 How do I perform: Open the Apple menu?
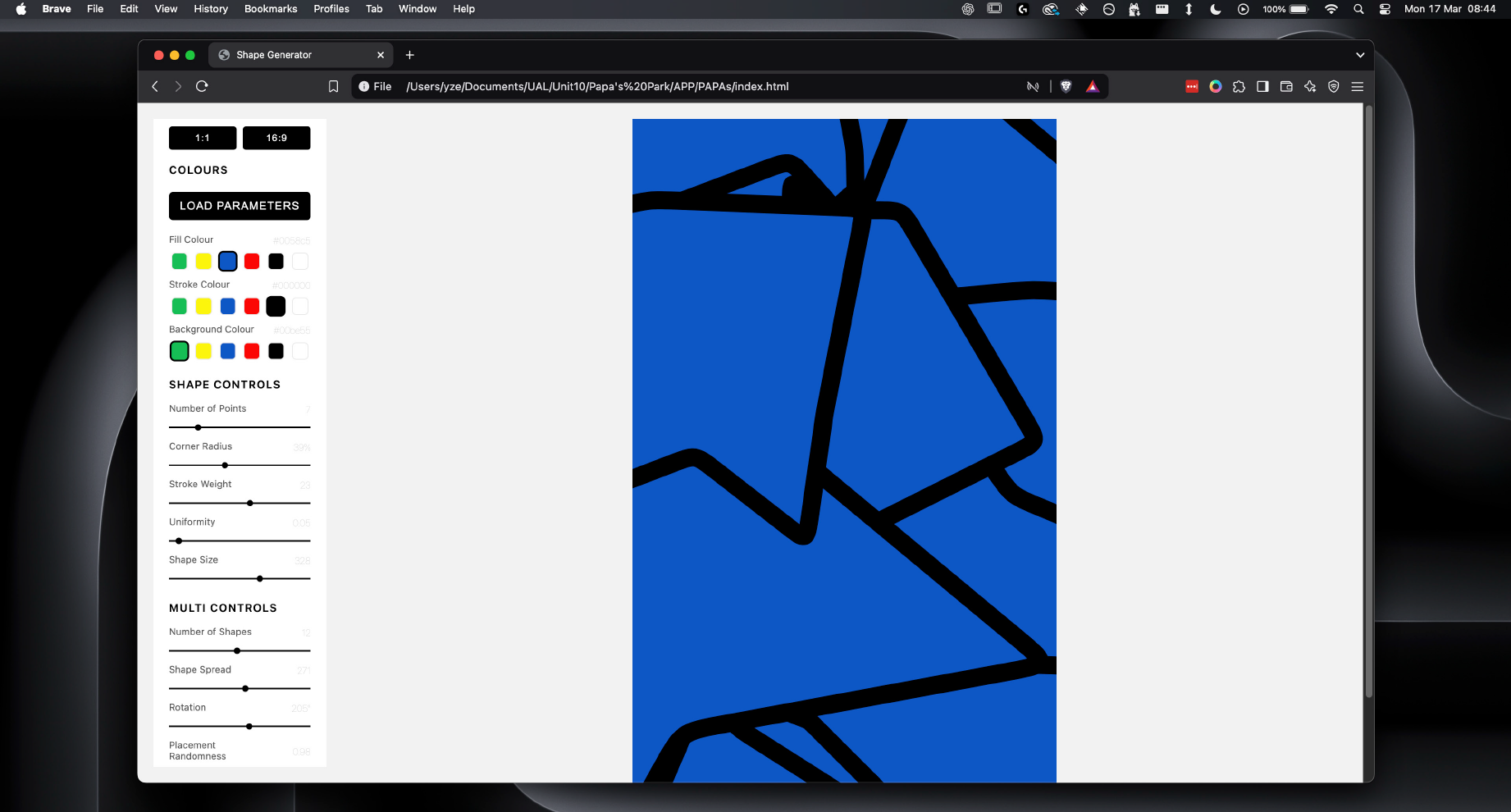[x=21, y=9]
